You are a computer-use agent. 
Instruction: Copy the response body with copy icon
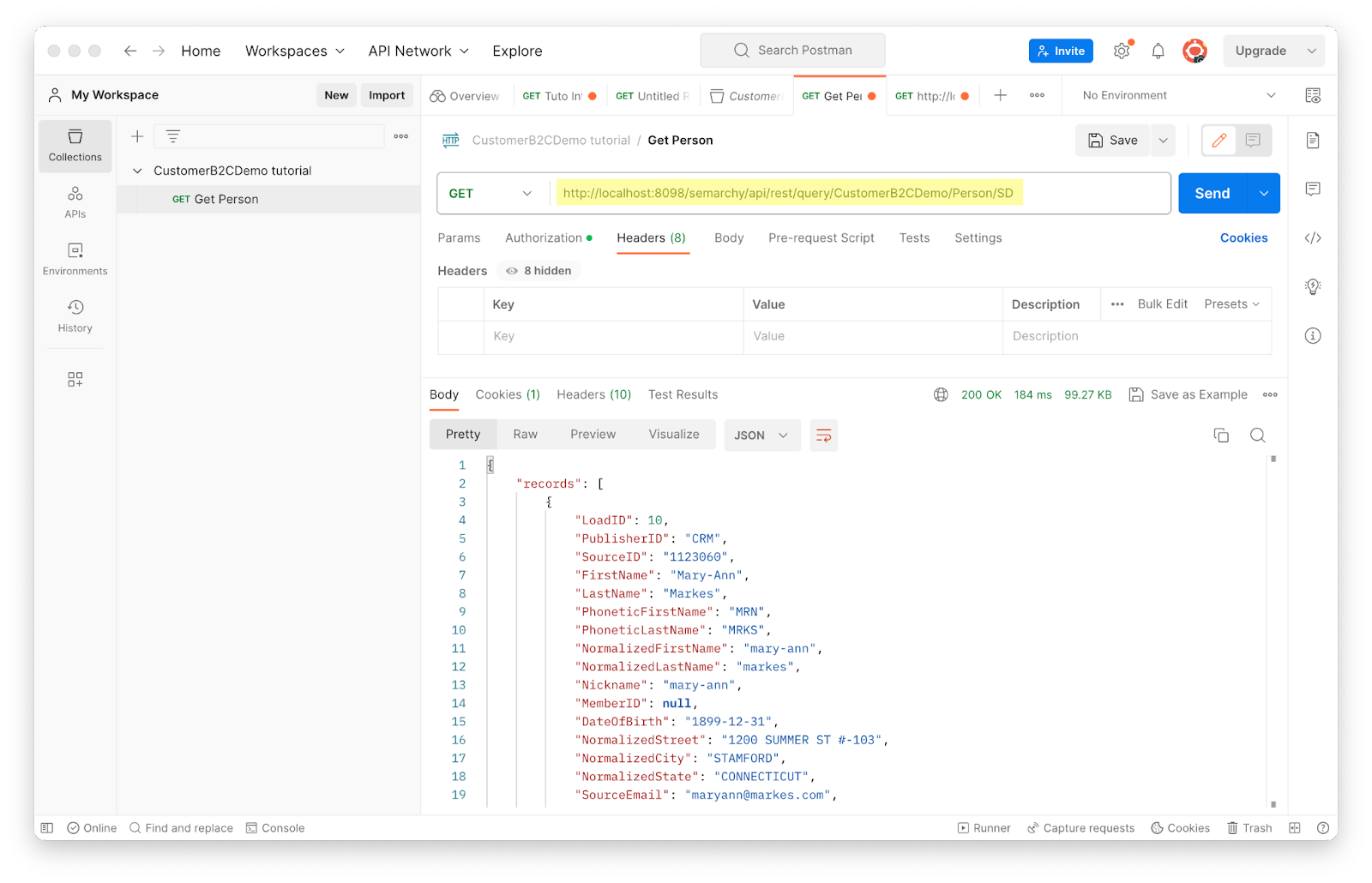(1221, 435)
